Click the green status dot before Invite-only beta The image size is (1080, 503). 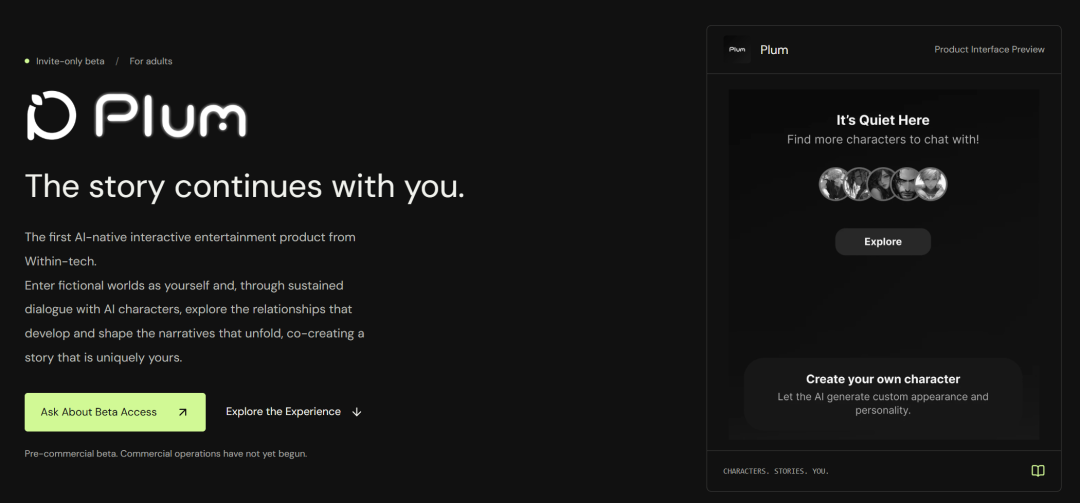click(x=27, y=61)
